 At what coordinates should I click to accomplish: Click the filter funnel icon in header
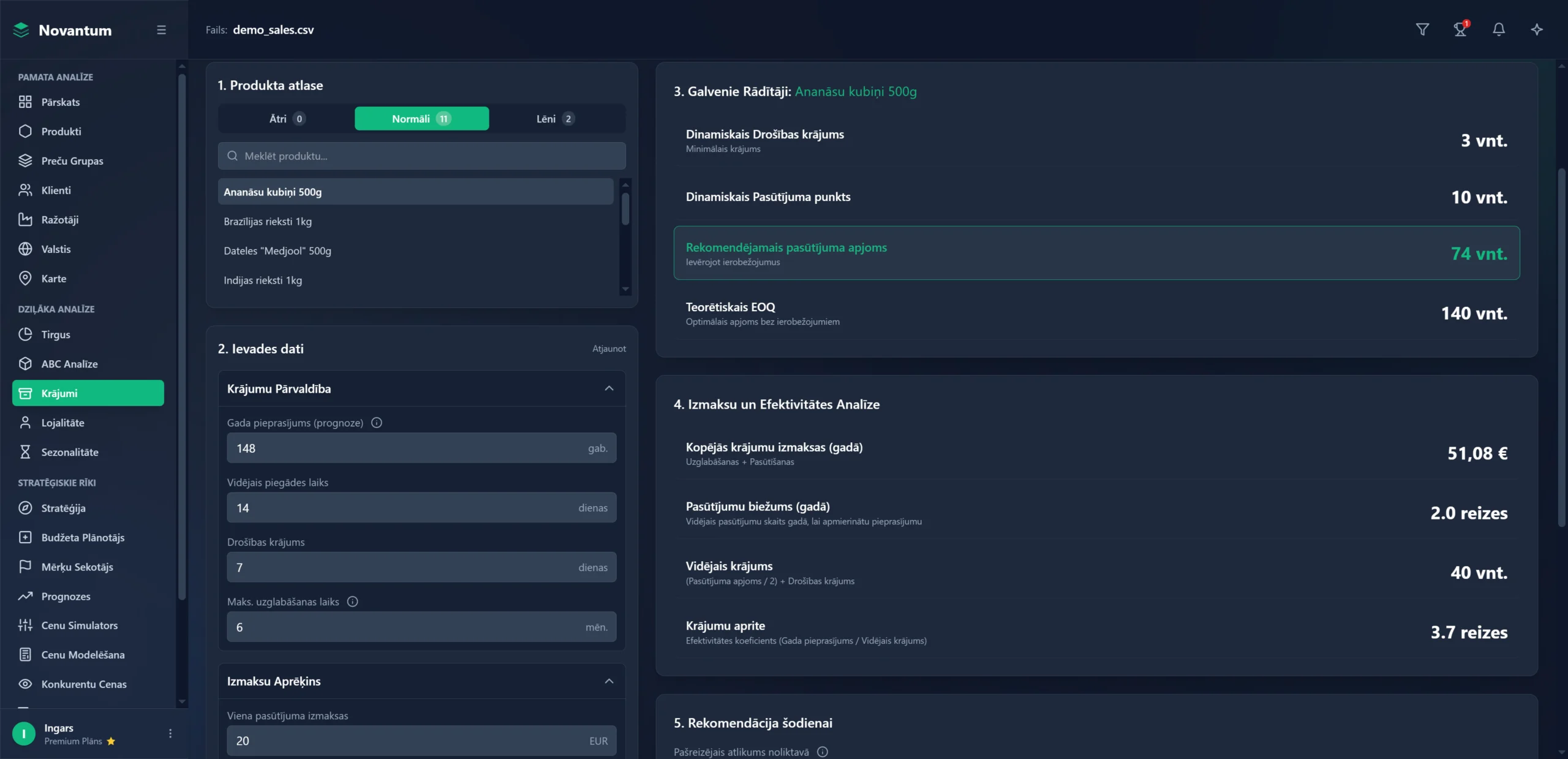tap(1422, 29)
